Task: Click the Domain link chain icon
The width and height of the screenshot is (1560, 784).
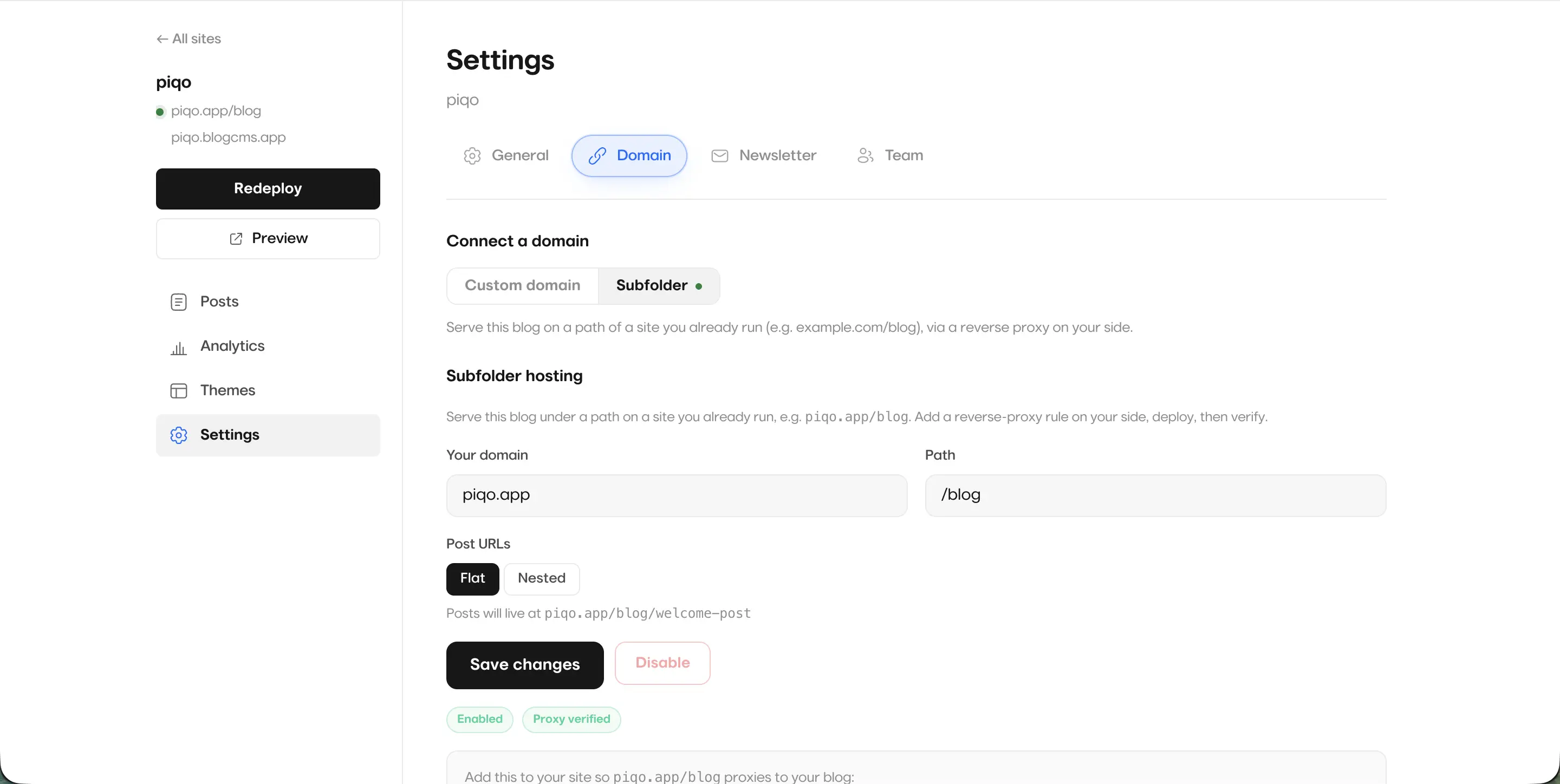Action: point(597,155)
